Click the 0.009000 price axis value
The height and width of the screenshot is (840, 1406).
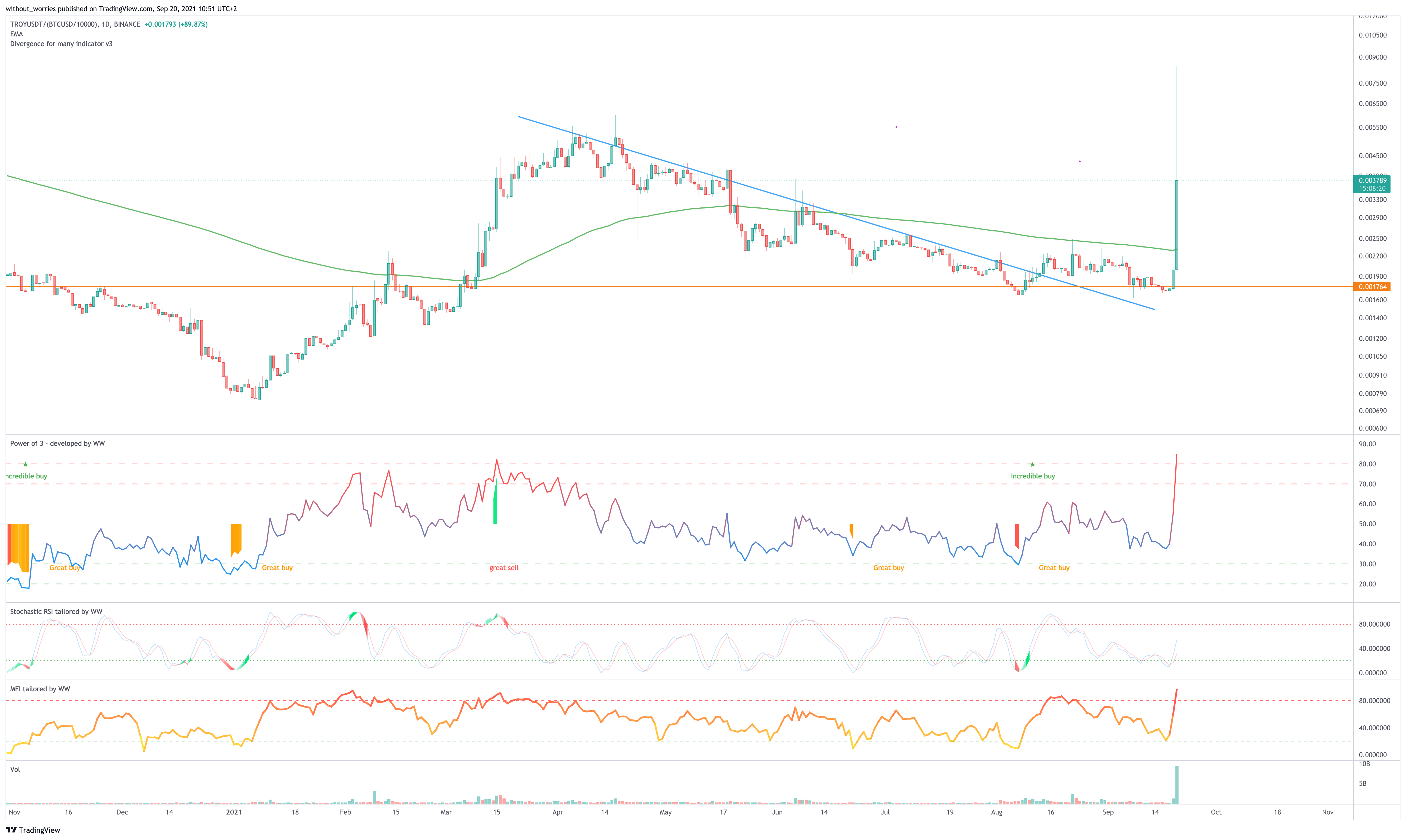(1372, 57)
